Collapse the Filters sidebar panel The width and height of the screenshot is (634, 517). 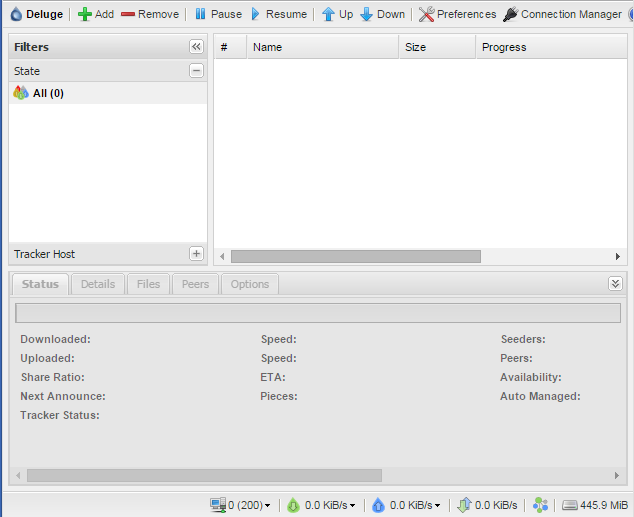coord(196,47)
